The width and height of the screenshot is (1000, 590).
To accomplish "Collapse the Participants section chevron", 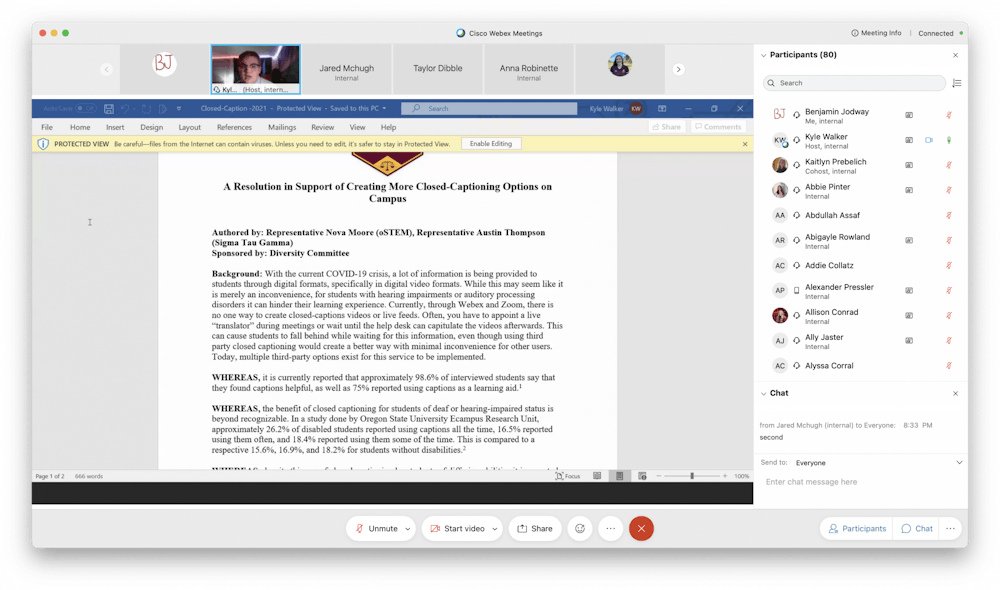I will click(x=763, y=55).
